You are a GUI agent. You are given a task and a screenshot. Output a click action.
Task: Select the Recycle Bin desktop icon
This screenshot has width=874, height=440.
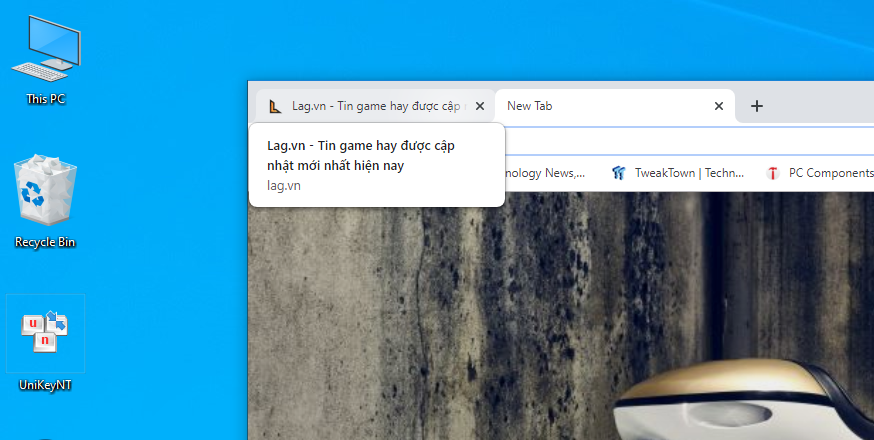pos(45,201)
